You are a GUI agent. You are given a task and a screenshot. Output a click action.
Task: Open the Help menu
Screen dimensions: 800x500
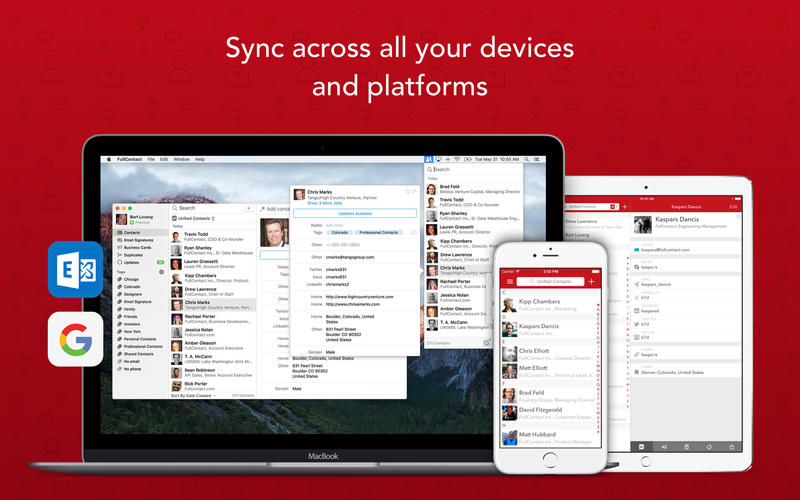point(199,160)
